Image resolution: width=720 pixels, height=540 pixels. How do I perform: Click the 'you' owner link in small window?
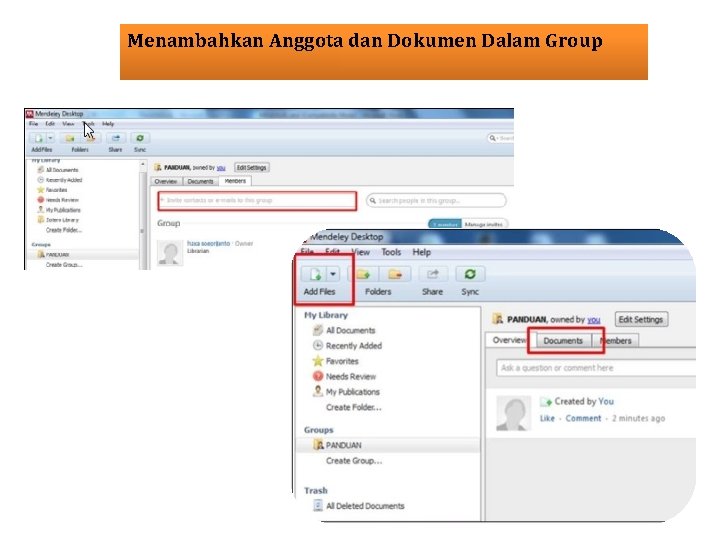click(x=221, y=168)
